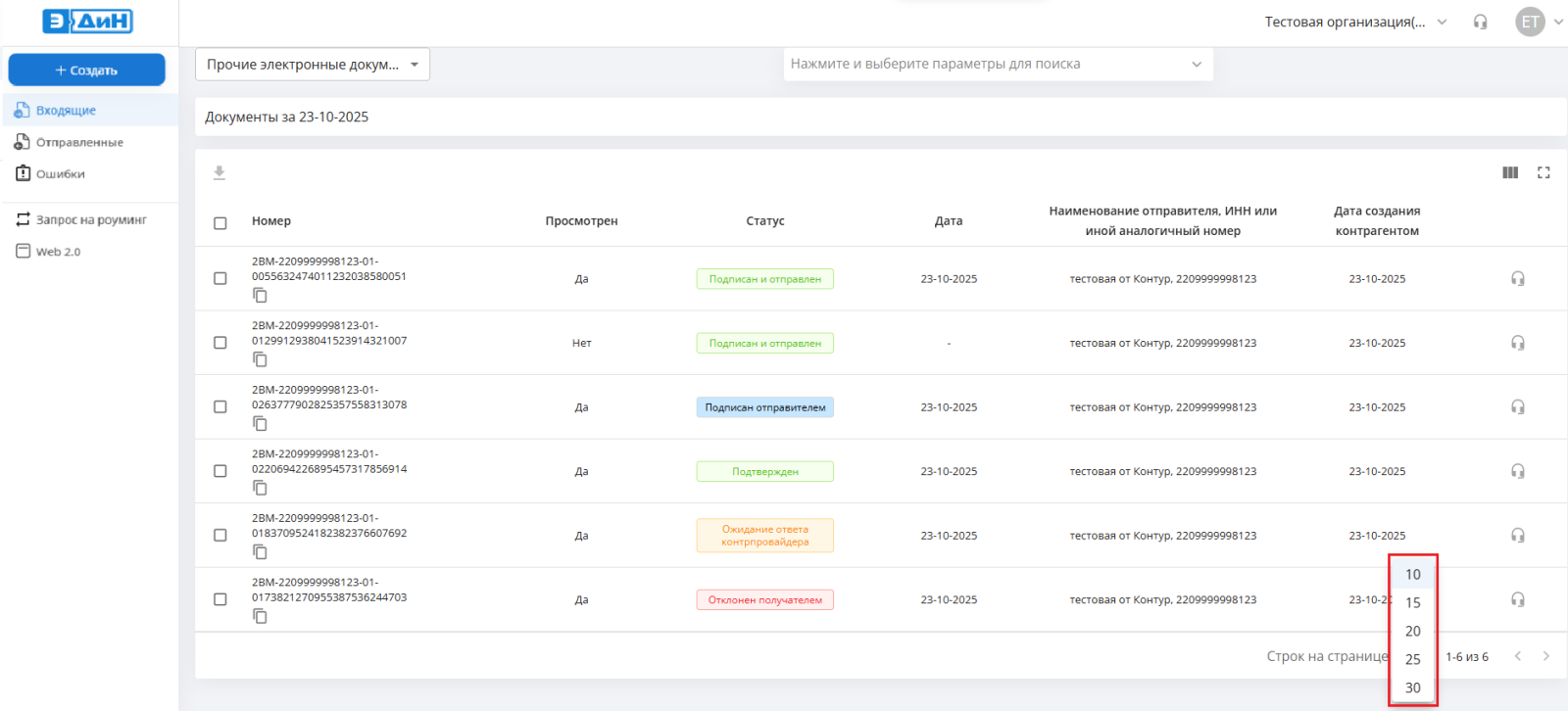Check the row with status Подписан отправителем
This screenshot has width=1568, height=711.
point(220,407)
